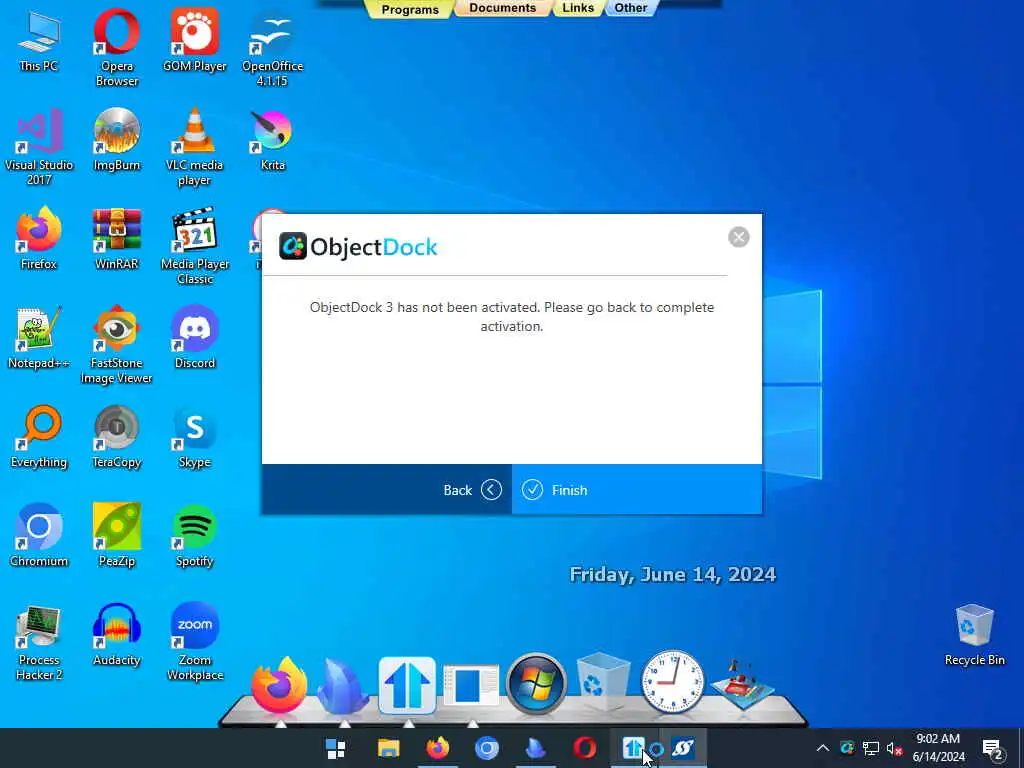Select Process Hacker 2 desktop shortcut
Image resolution: width=1024 pixels, height=768 pixels.
click(x=39, y=643)
